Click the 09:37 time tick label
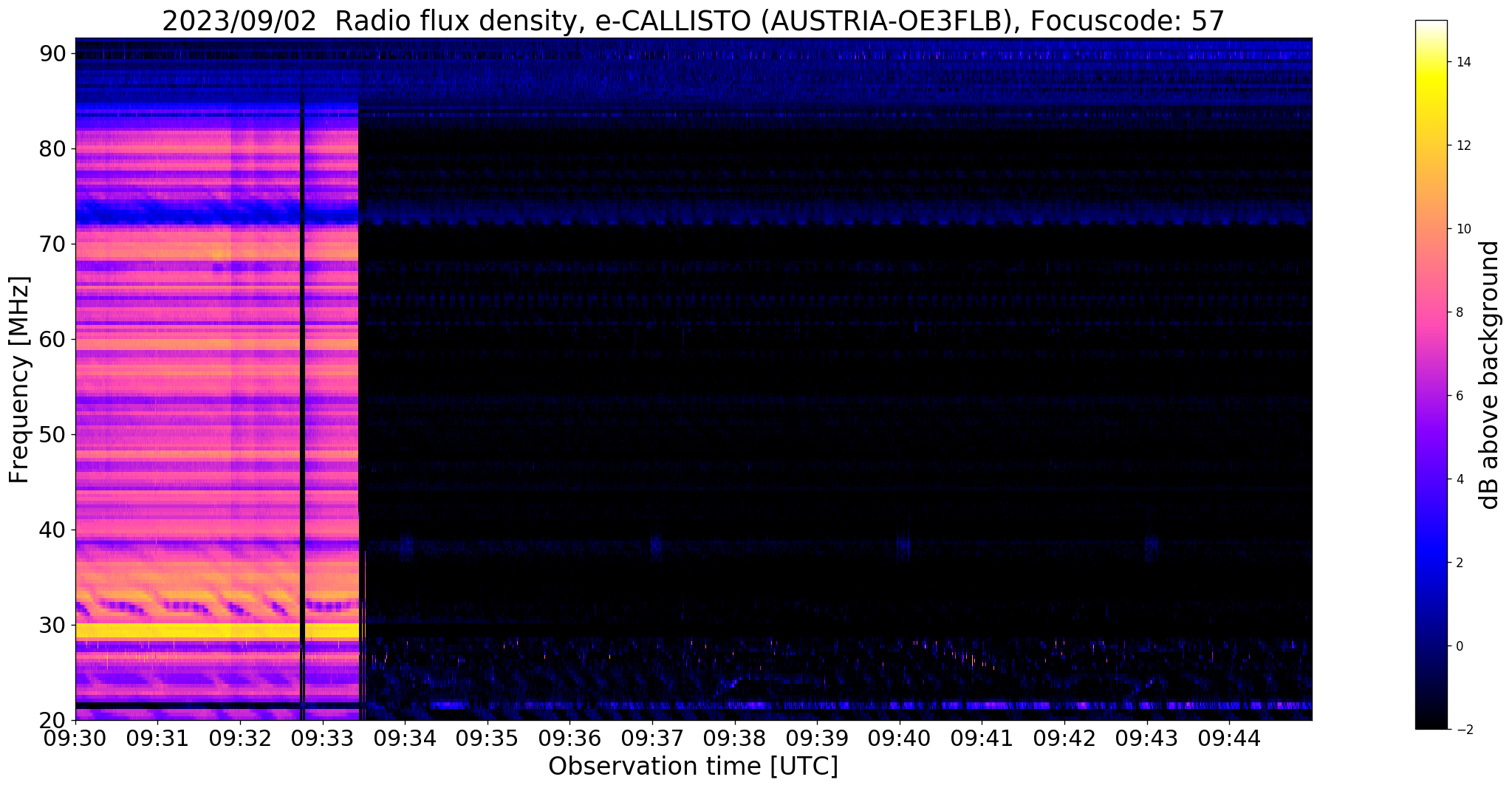 click(x=652, y=737)
